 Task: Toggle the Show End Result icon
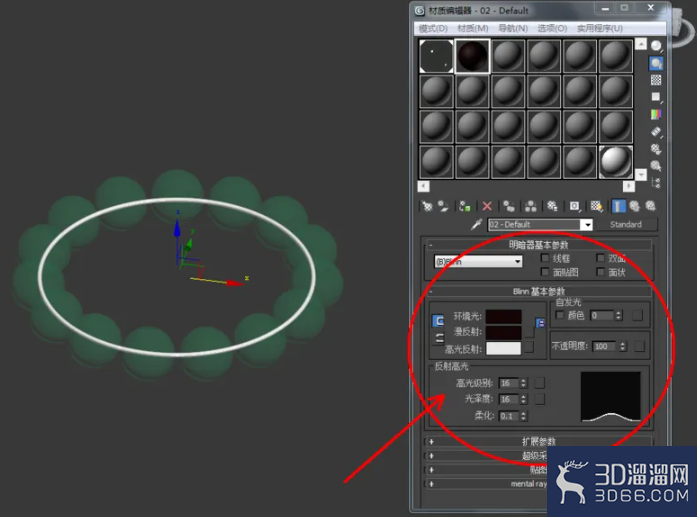click(x=618, y=206)
